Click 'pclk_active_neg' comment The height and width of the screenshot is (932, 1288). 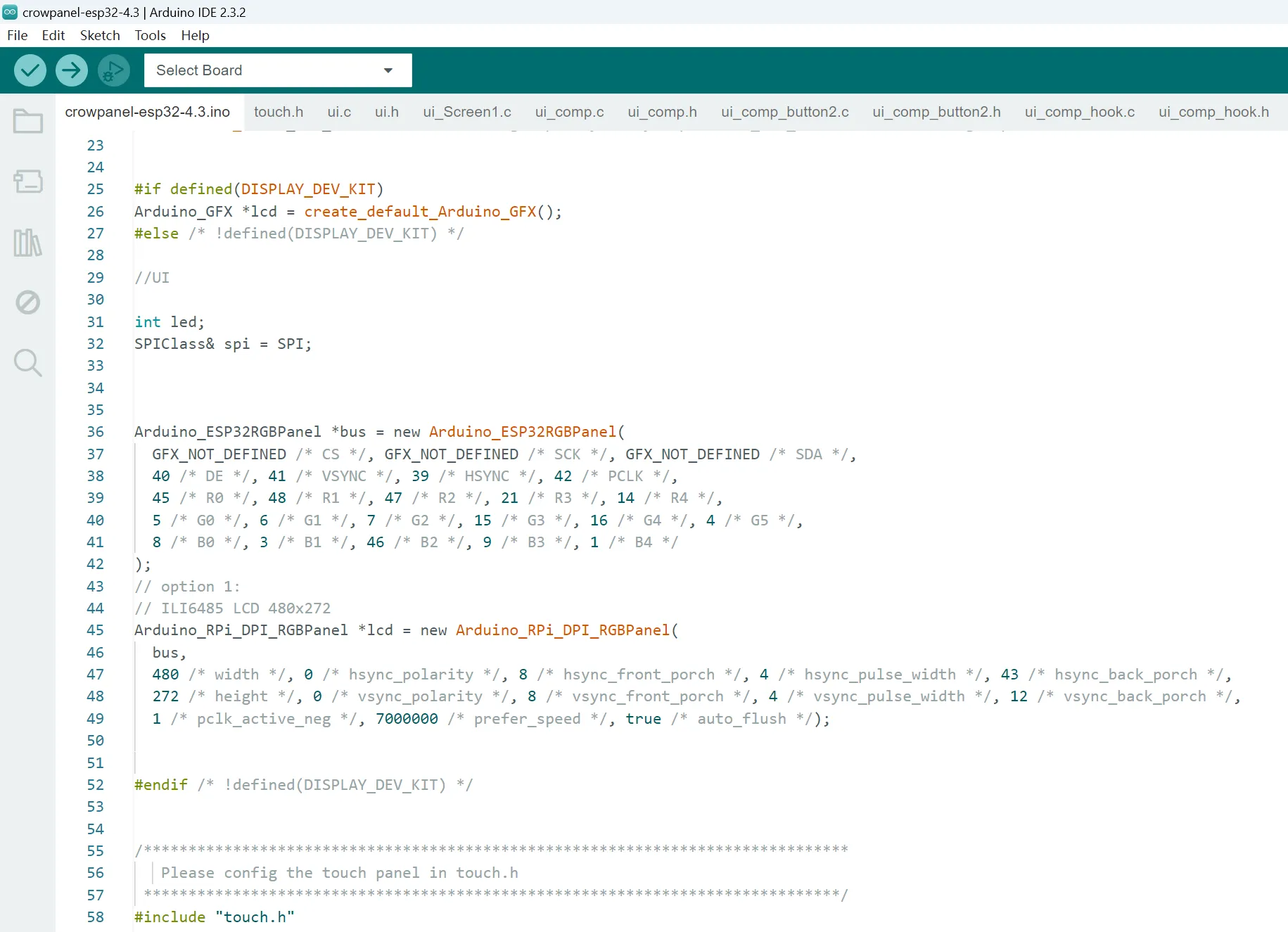263,719
